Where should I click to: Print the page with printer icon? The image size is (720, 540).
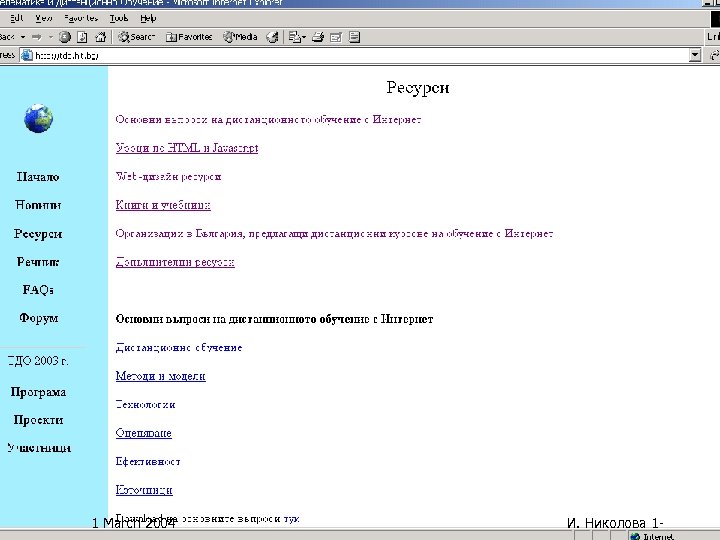(x=318, y=37)
